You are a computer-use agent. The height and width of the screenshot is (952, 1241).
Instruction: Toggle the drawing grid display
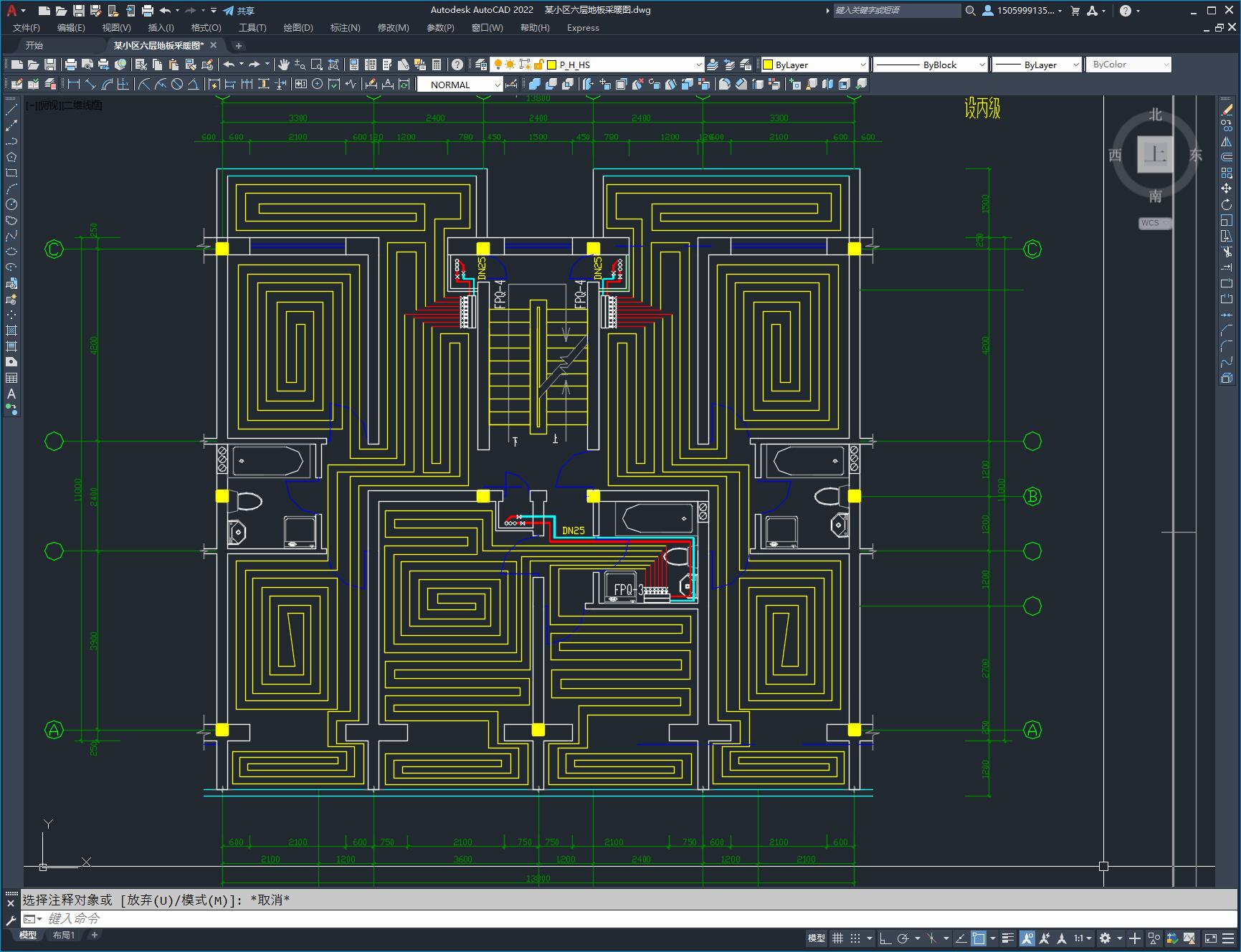837,938
